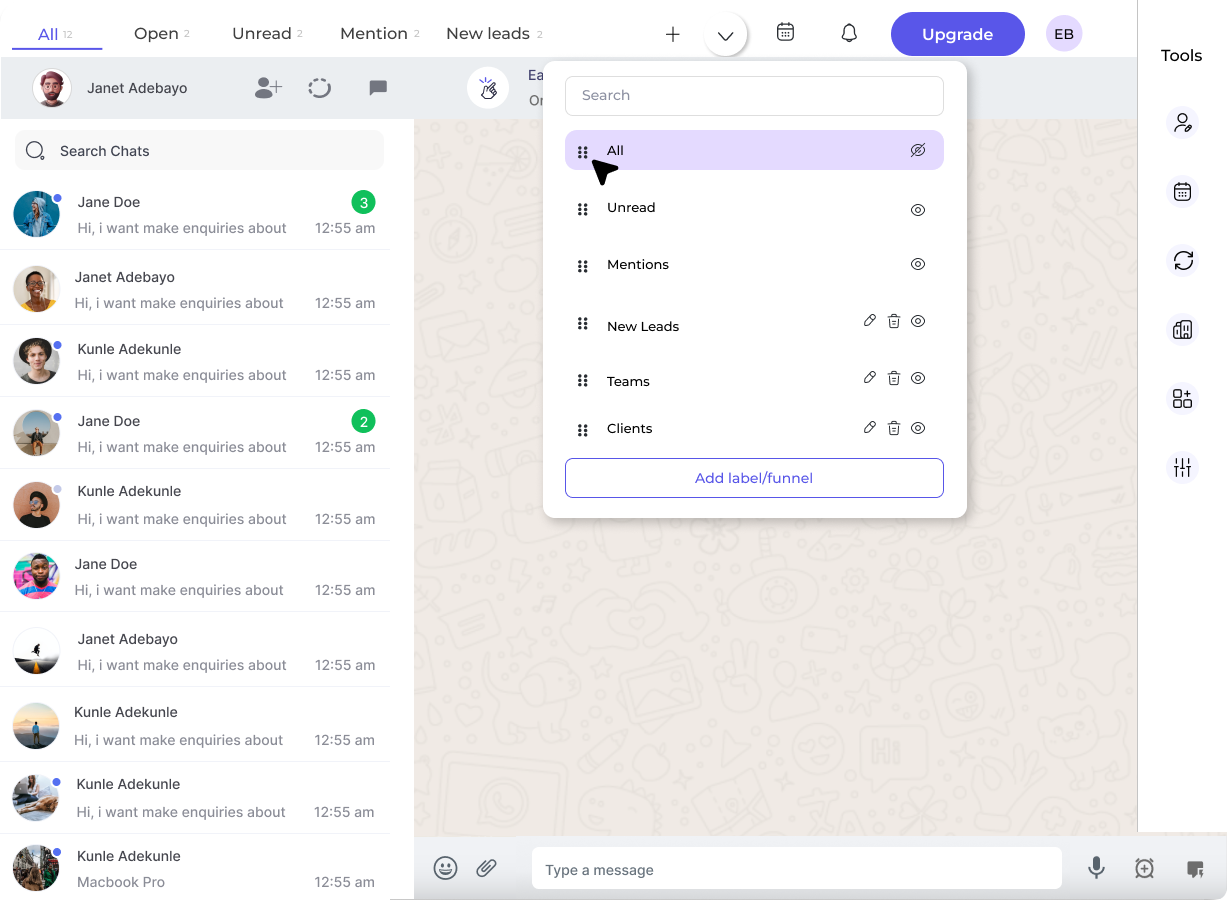Open the chat with Macbook Pro preview
Screen dimensions: 1227x900
pyautogui.click(x=195, y=868)
